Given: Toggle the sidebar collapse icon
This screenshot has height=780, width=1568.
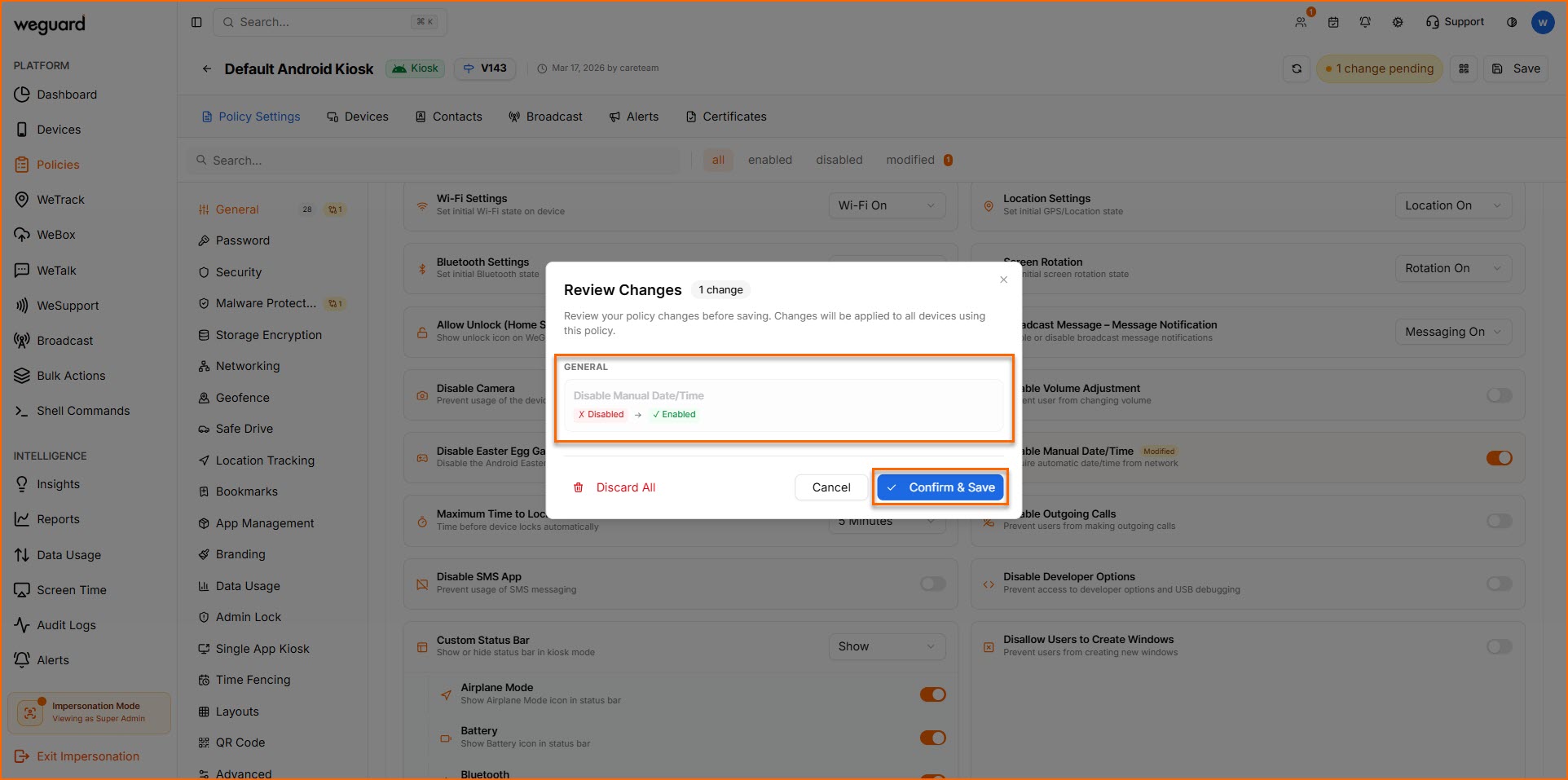Looking at the screenshot, I should [196, 22].
